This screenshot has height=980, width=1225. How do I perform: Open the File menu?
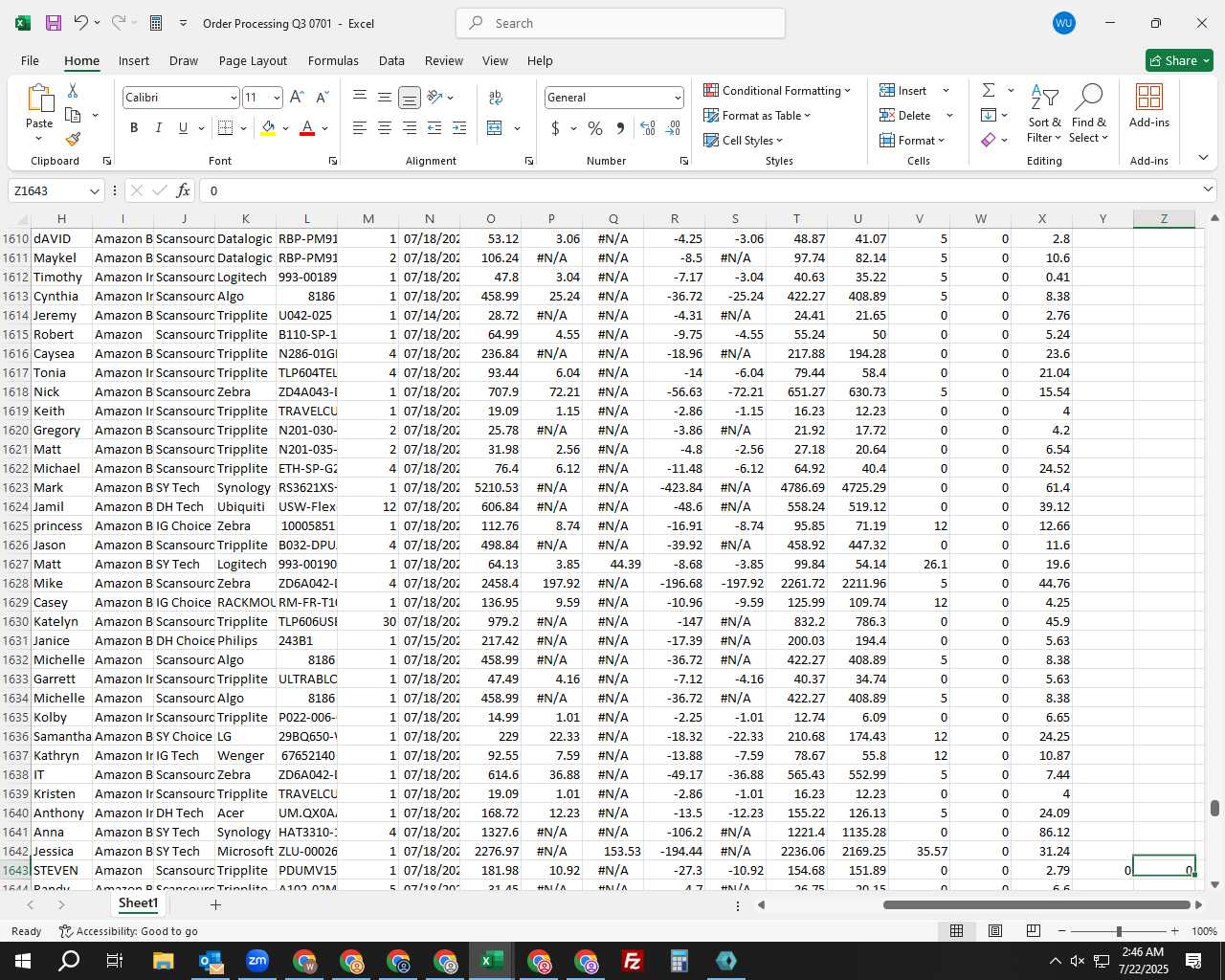[30, 60]
